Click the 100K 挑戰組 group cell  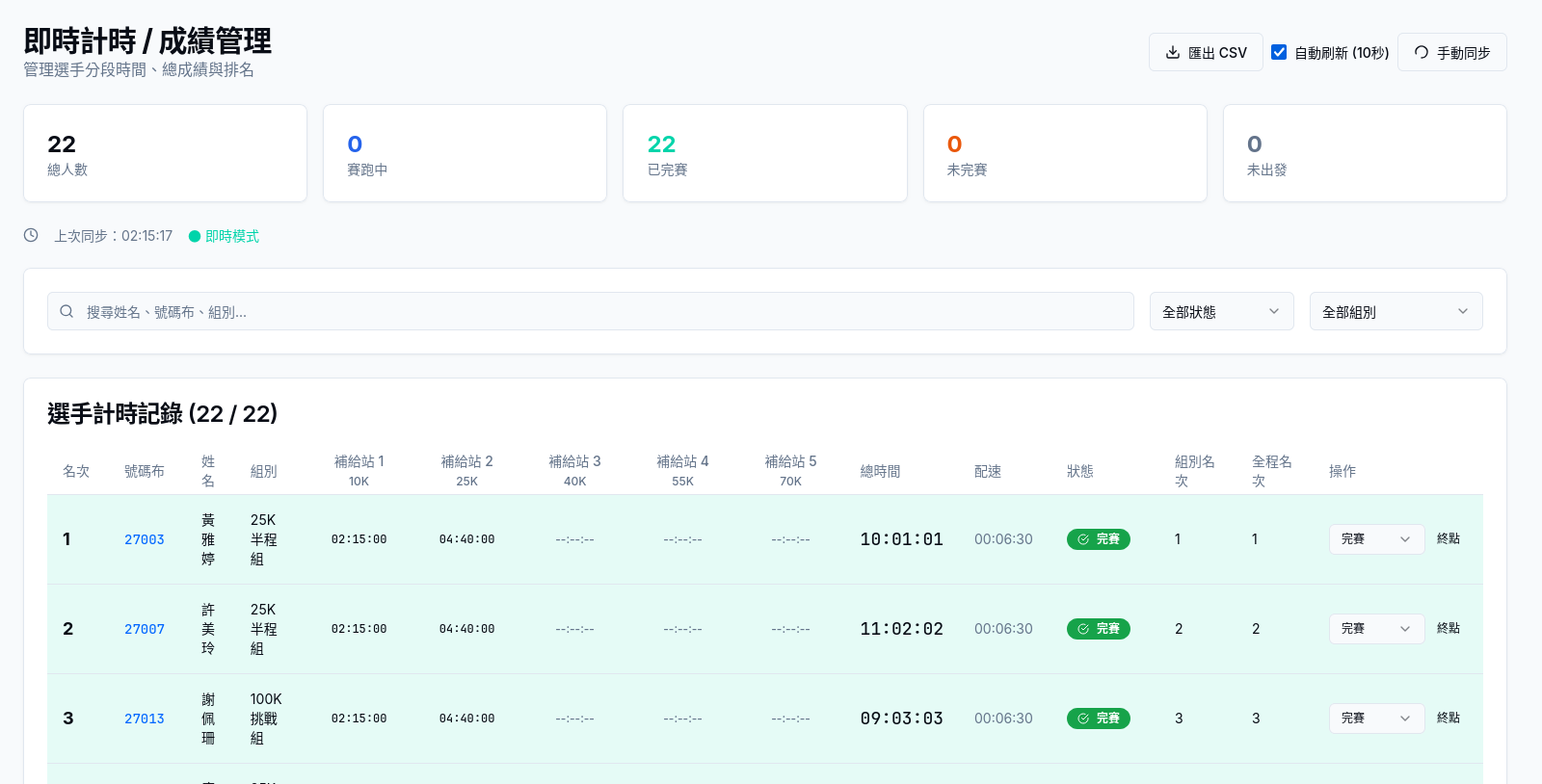coord(266,719)
